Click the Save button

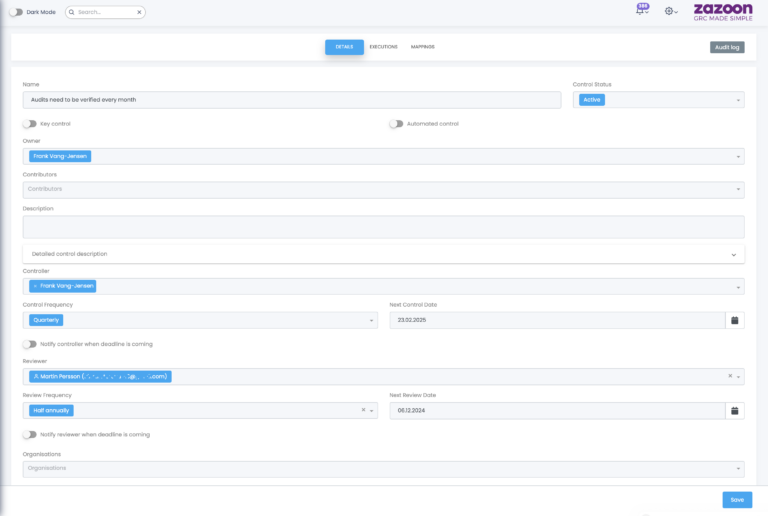click(x=737, y=499)
